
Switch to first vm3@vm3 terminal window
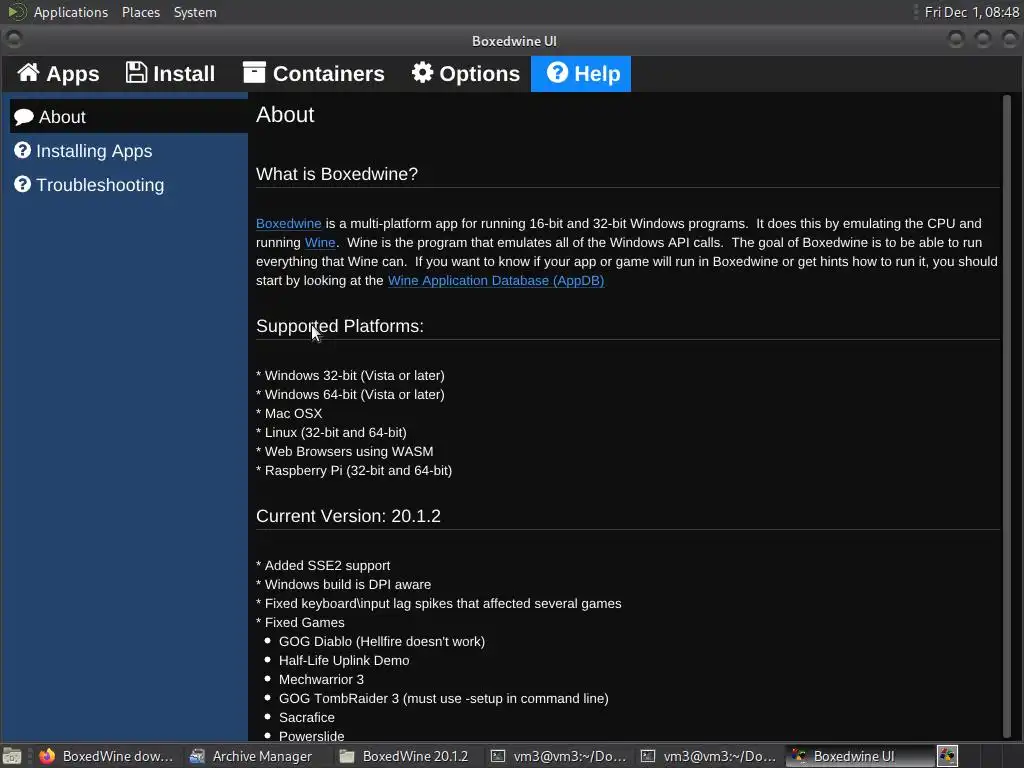click(x=559, y=756)
